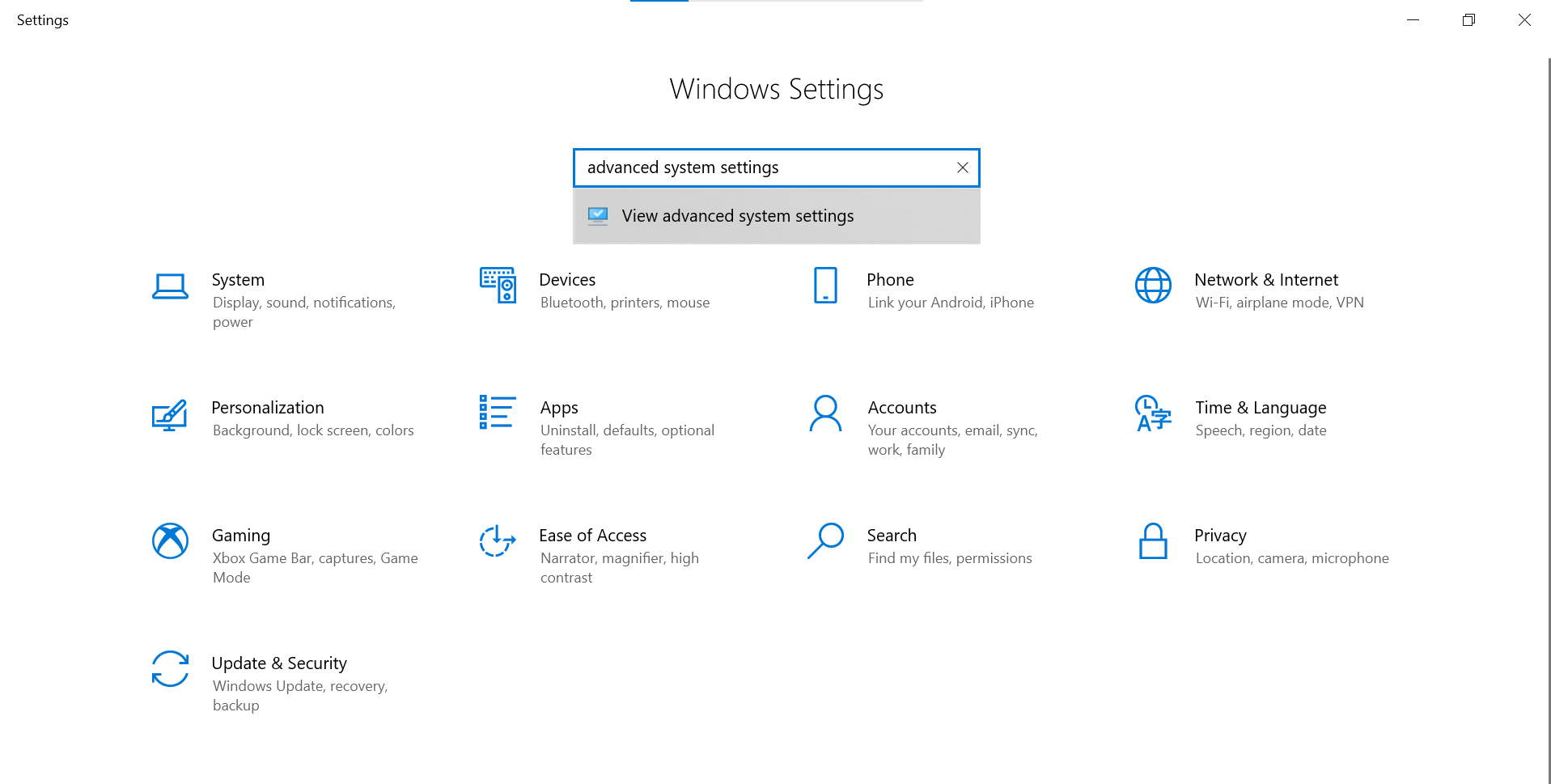Open the Phone category title
Screen dimensions: 1551x784
click(x=890, y=280)
